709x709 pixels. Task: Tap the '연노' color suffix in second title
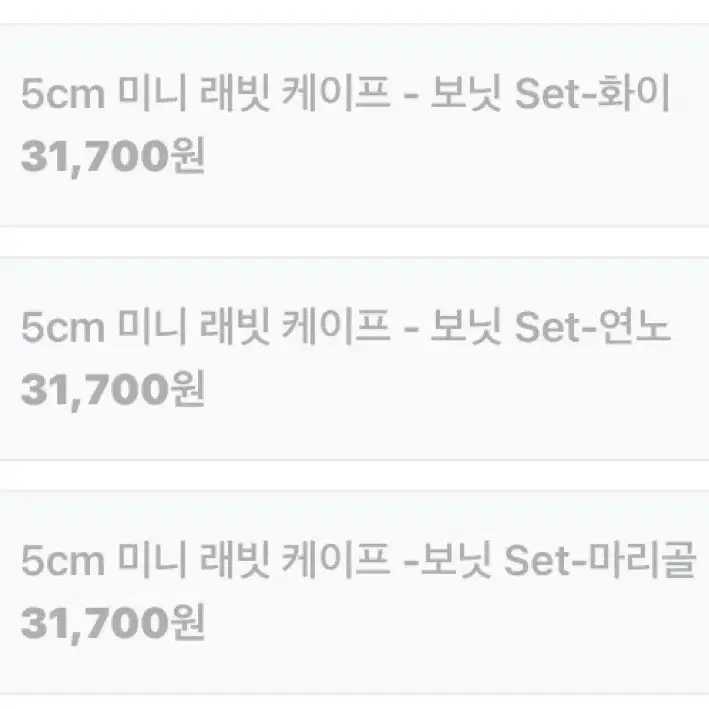point(634,326)
